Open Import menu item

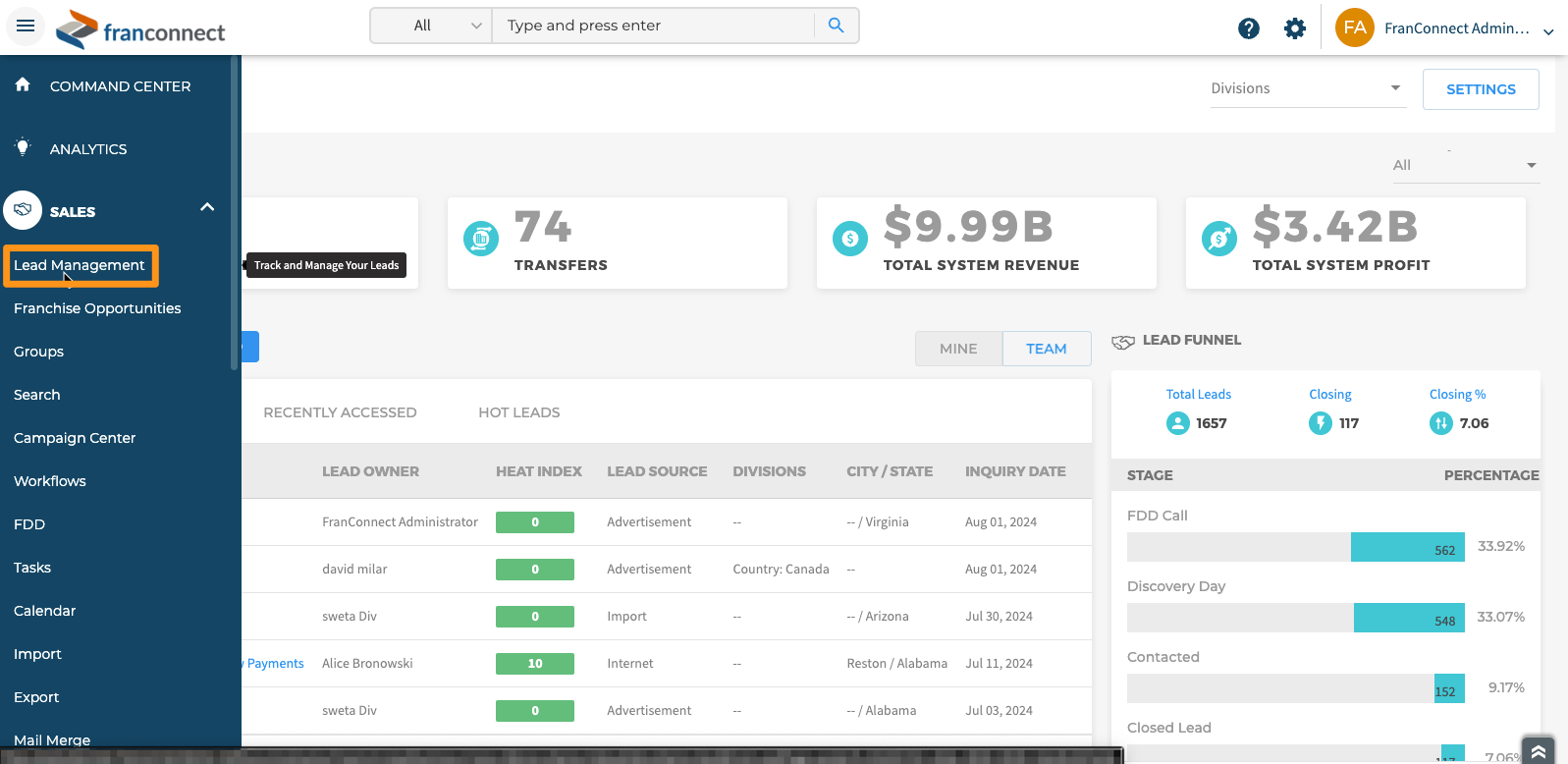point(37,654)
